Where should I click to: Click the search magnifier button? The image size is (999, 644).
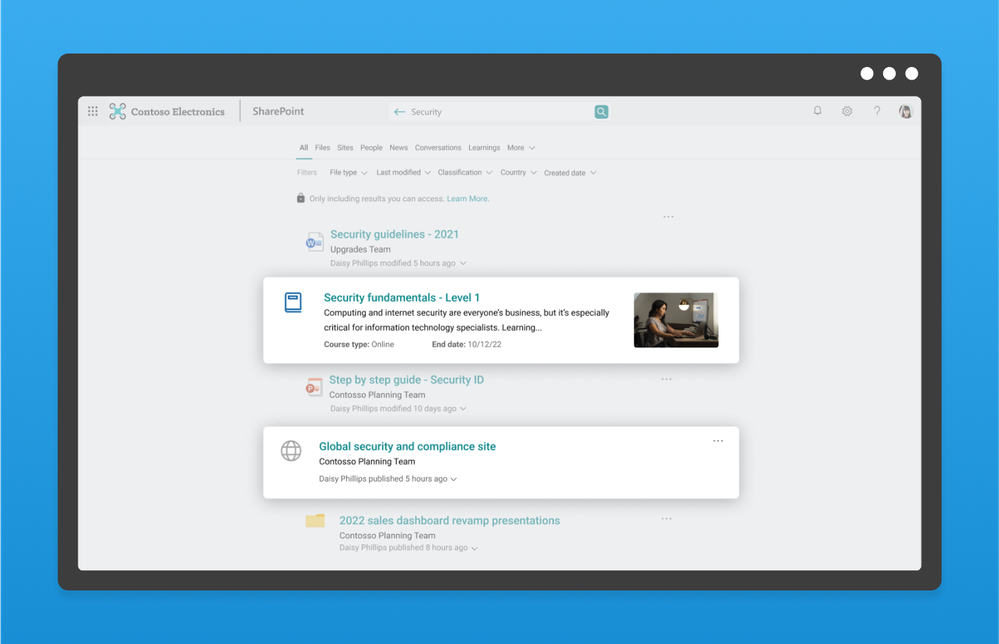(601, 111)
